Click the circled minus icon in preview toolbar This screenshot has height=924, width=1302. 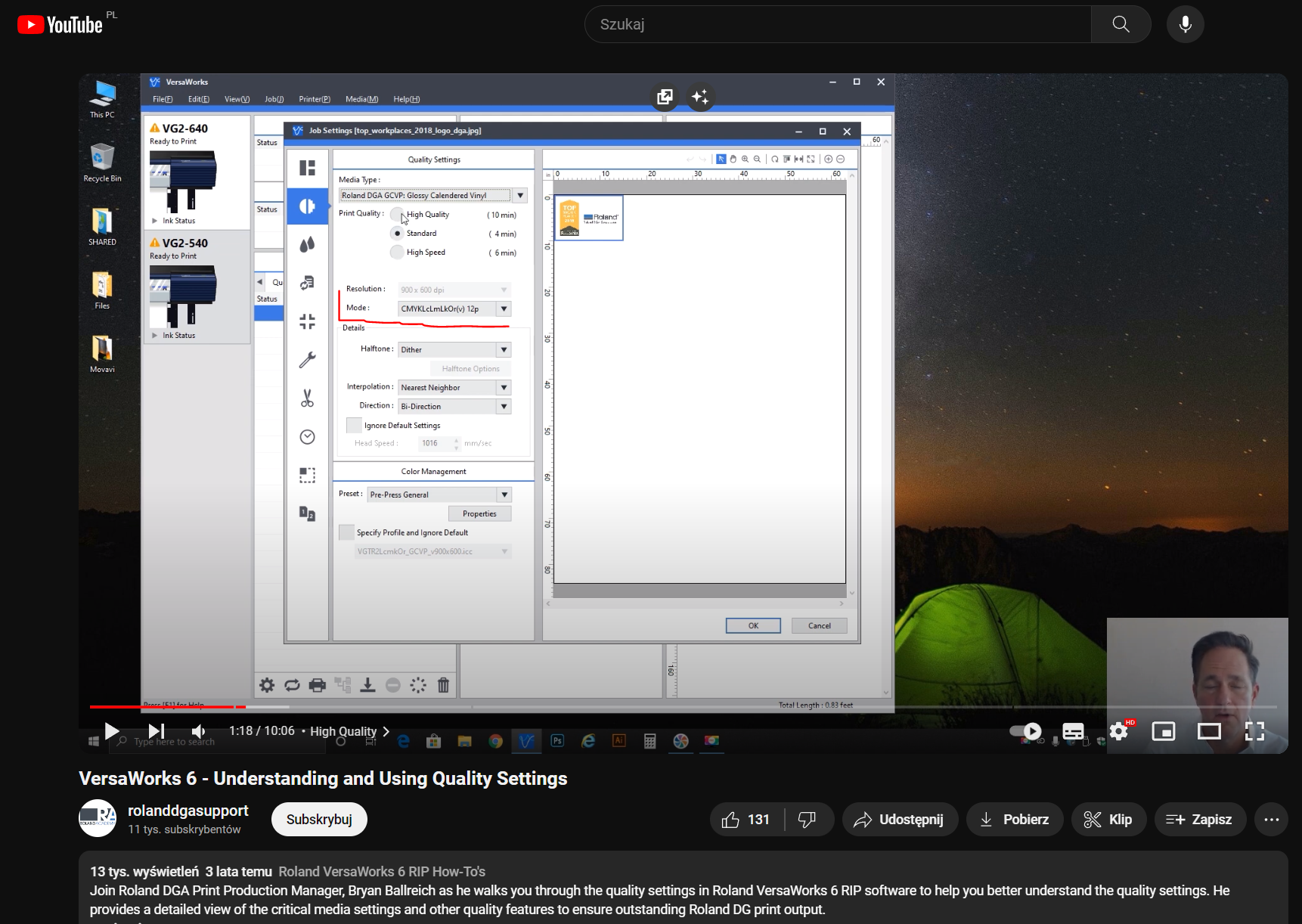[x=840, y=159]
